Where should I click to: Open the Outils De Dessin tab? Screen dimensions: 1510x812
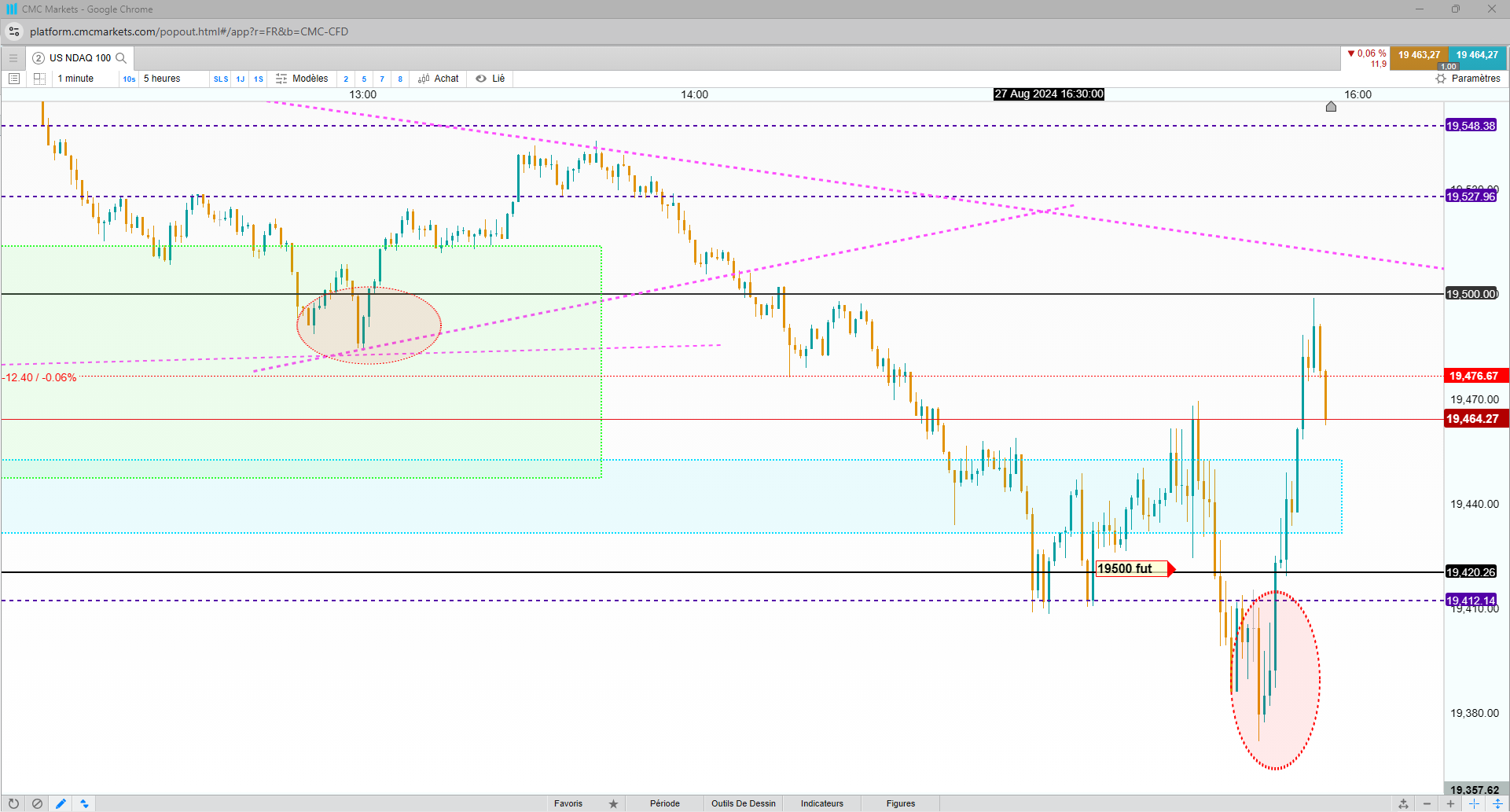coord(744,803)
